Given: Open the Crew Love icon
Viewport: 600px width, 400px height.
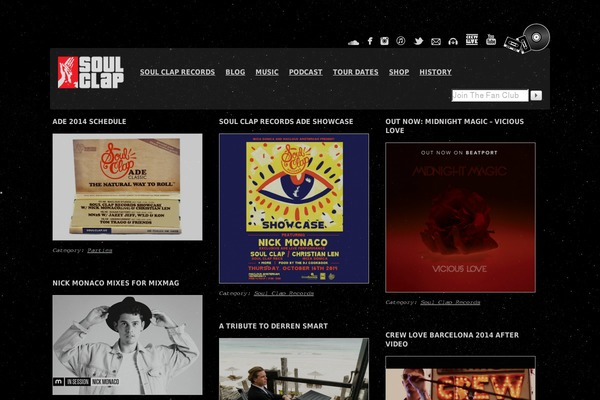Looking at the screenshot, I should click(472, 39).
